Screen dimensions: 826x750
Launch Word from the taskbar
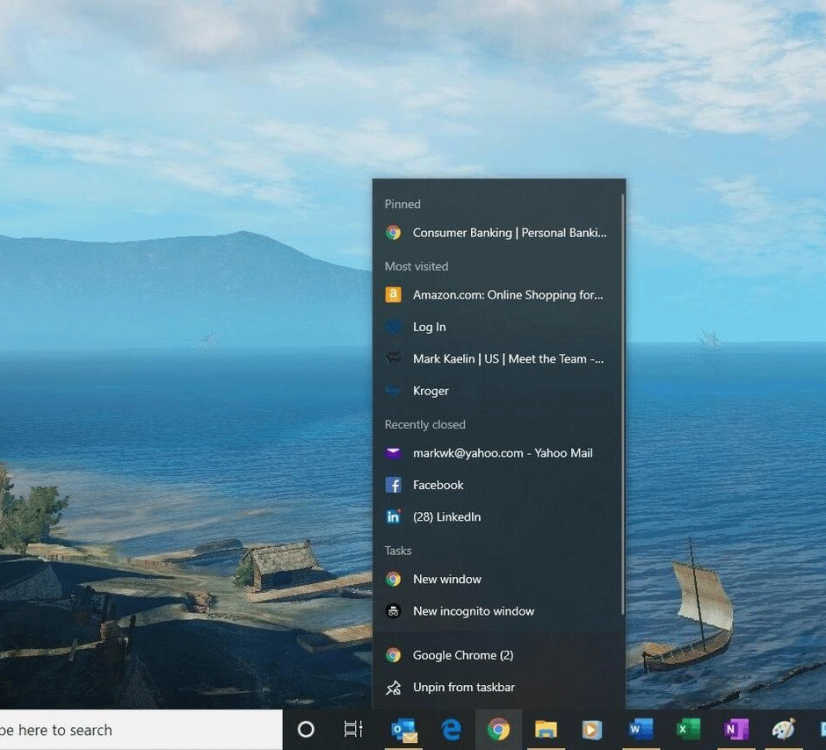click(640, 729)
